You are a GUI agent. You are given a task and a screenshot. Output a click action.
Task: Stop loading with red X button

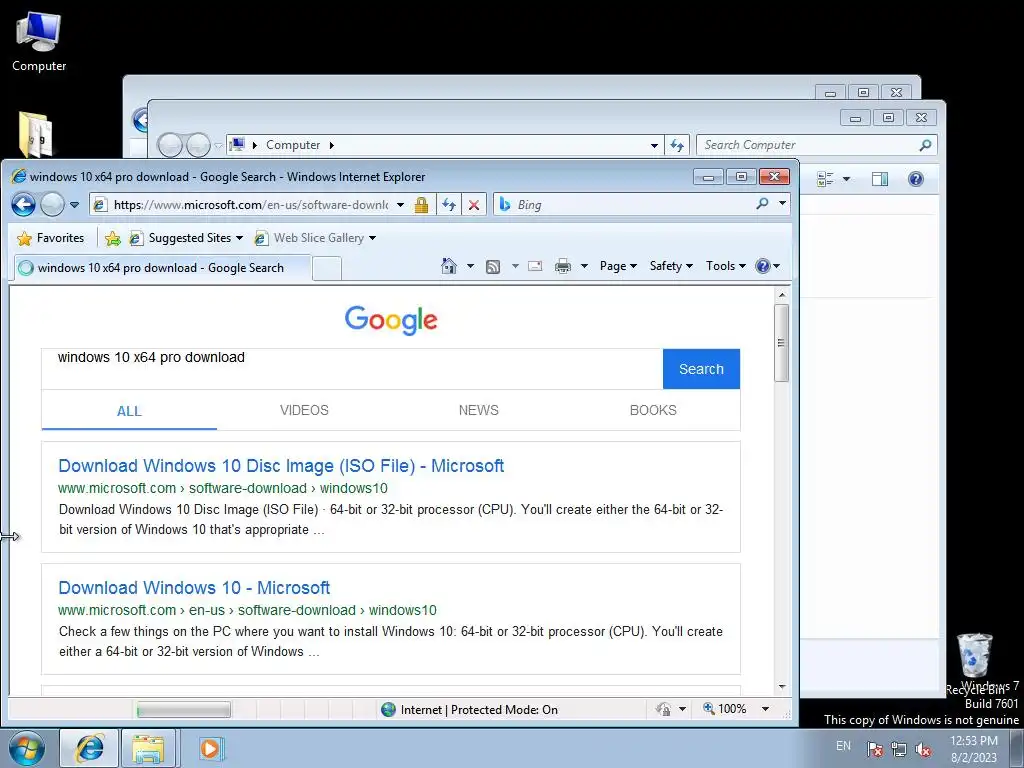(473, 204)
